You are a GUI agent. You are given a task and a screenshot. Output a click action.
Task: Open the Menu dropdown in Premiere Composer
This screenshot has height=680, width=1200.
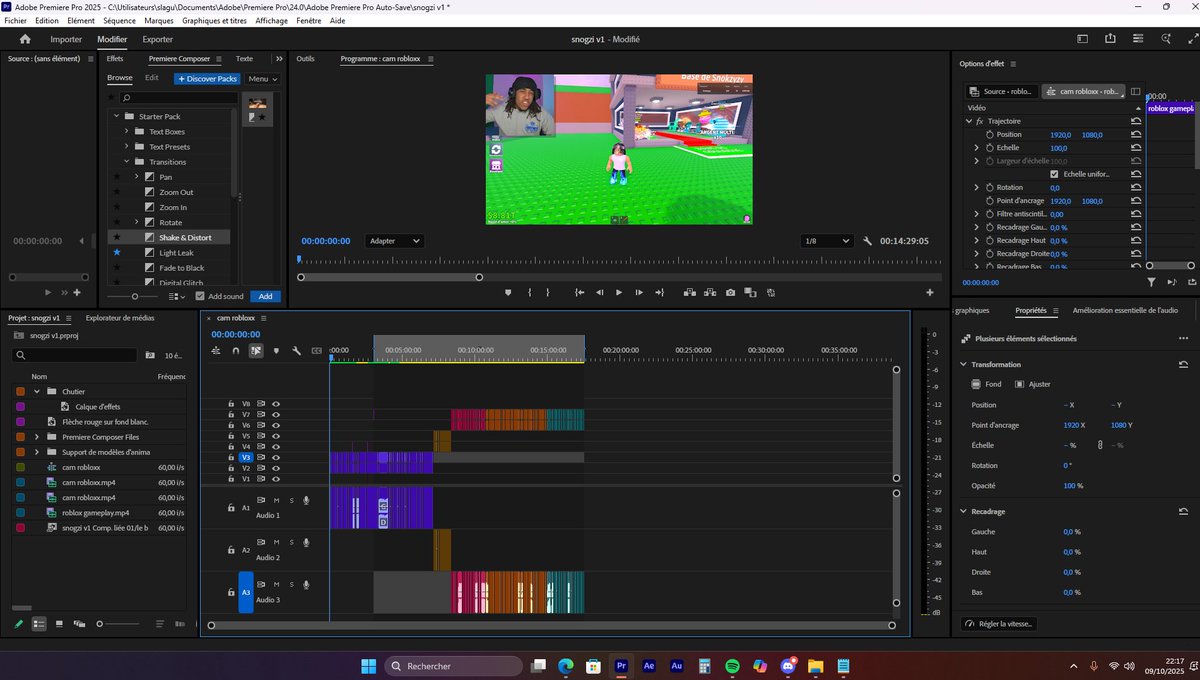(x=262, y=78)
